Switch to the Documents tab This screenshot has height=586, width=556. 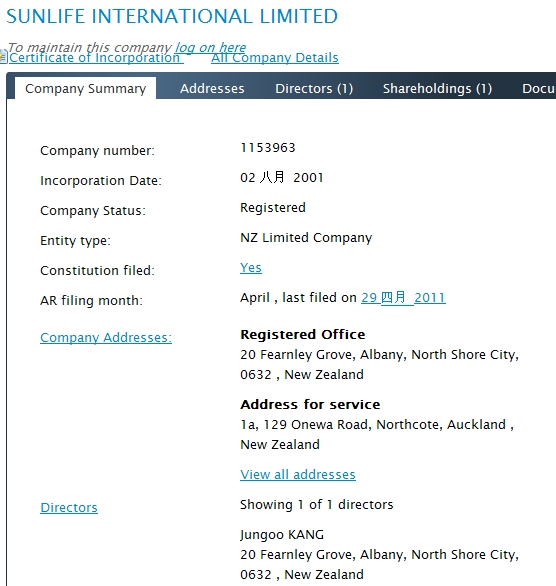pos(538,89)
